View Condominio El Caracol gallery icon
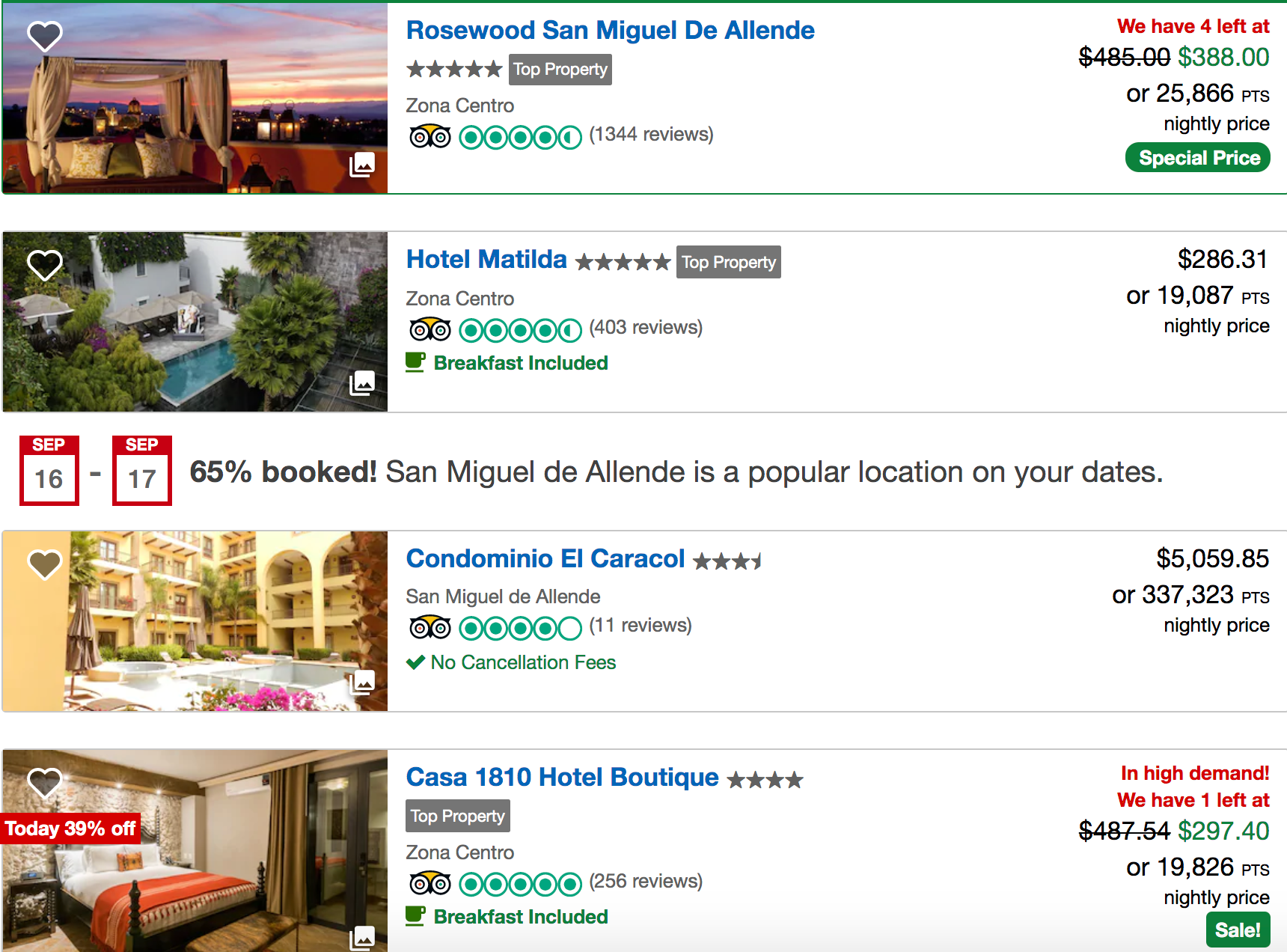This screenshot has width=1287, height=952. [362, 682]
